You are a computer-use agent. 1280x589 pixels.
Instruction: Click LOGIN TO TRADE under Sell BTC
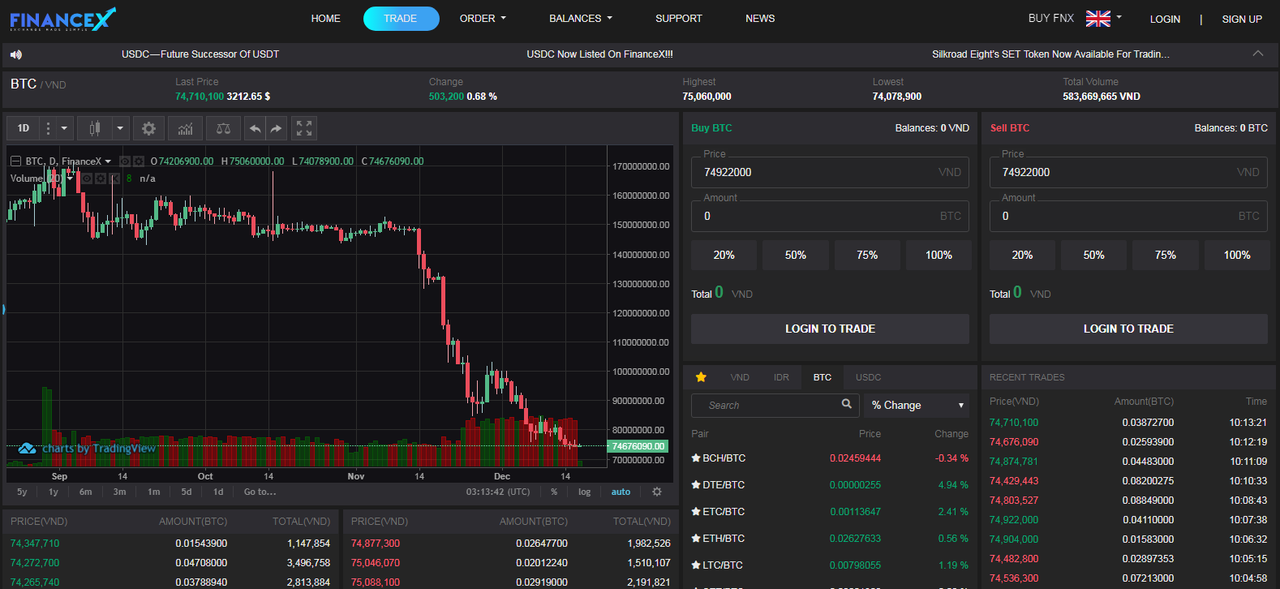point(1128,329)
